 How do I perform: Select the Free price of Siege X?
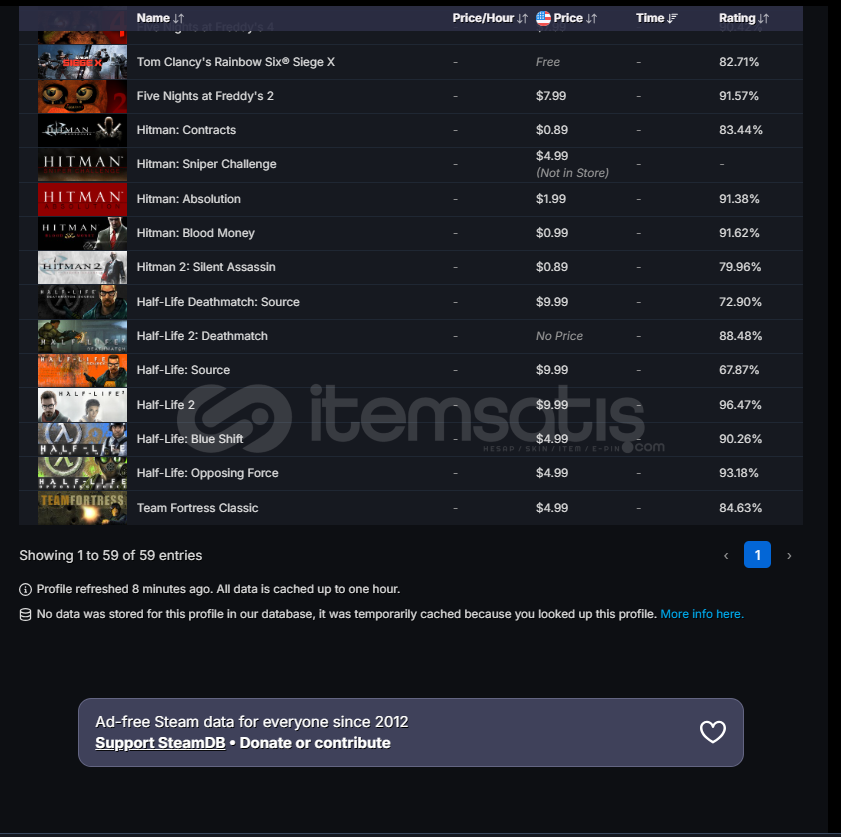point(548,62)
